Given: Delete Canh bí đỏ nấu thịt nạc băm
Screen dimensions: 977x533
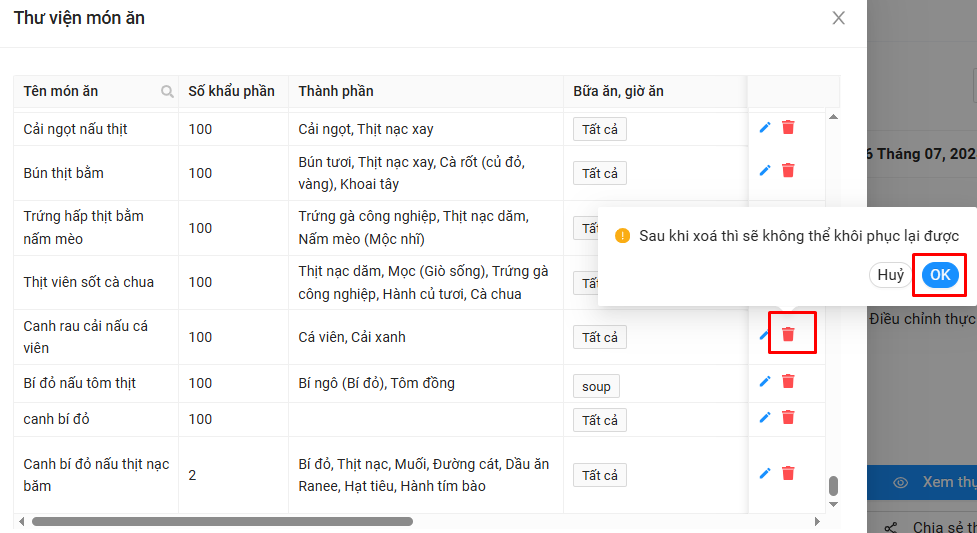Looking at the screenshot, I should pyautogui.click(x=788, y=473).
